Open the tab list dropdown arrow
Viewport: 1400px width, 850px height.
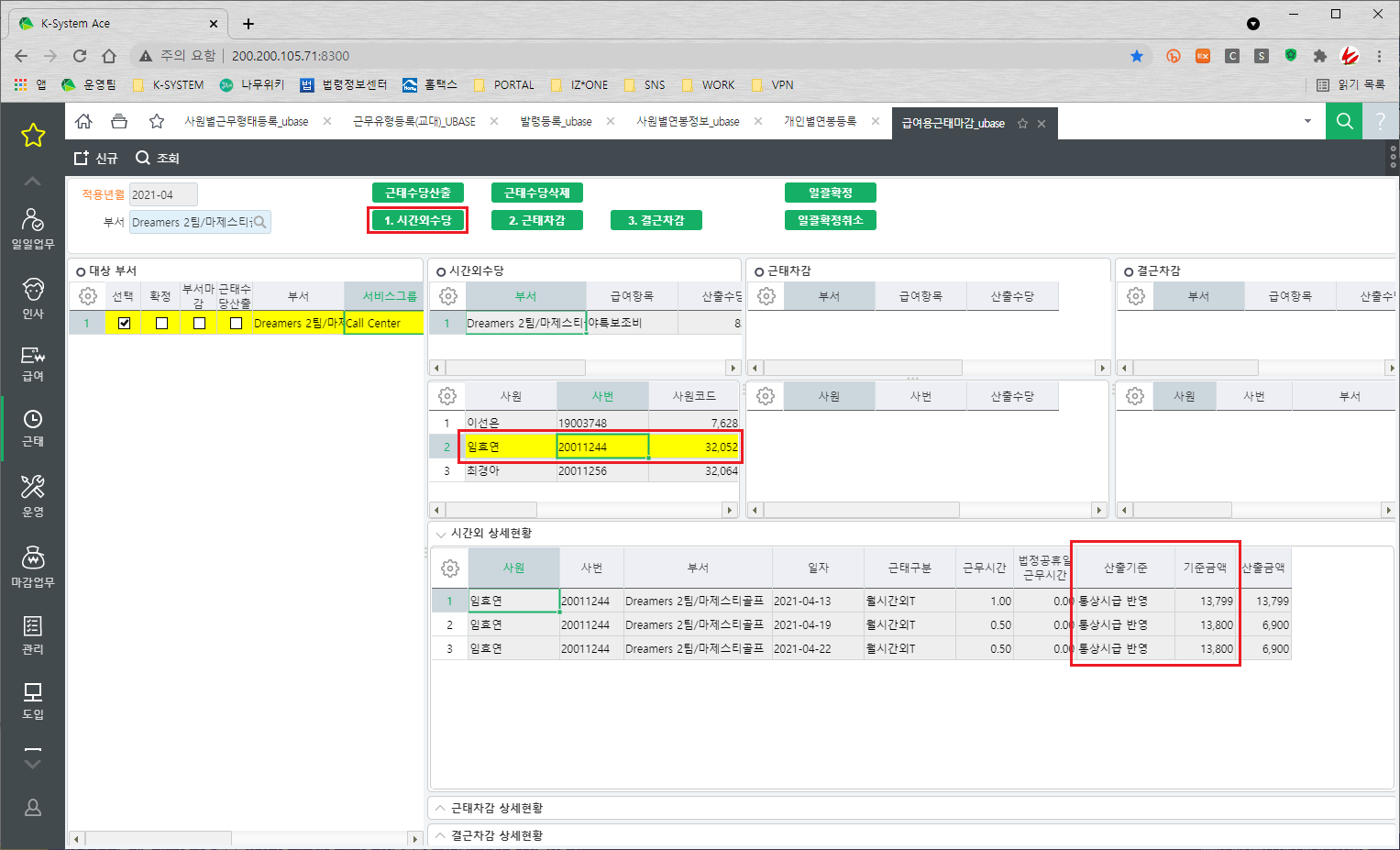(1307, 121)
